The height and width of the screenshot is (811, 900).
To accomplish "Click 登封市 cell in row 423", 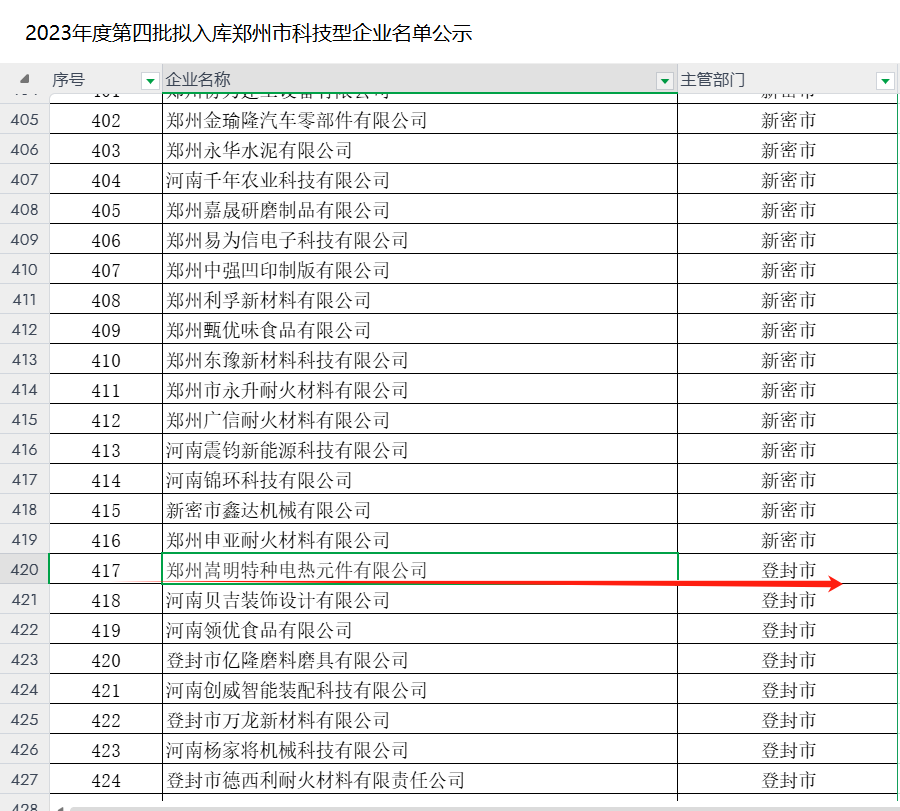I will pos(788,660).
